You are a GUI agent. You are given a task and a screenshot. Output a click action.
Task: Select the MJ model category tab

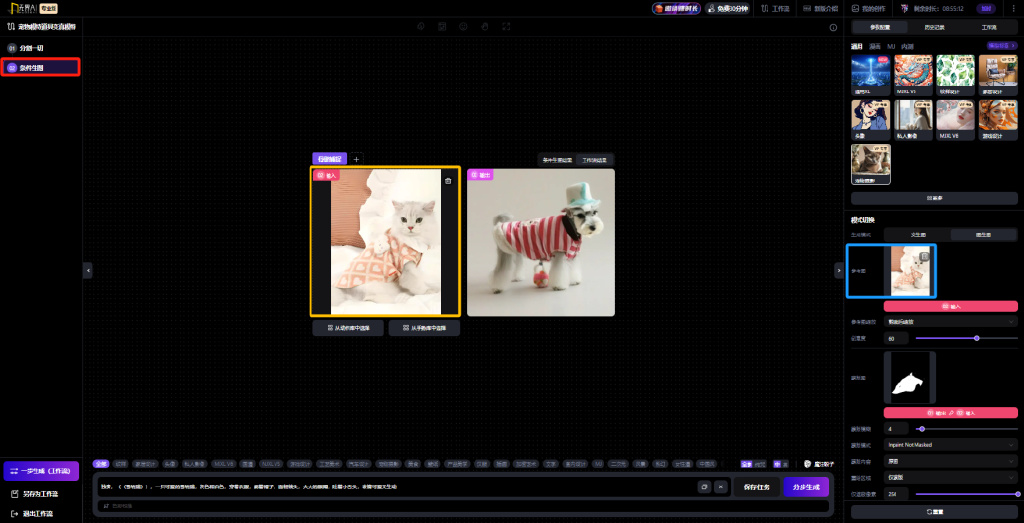point(891,46)
